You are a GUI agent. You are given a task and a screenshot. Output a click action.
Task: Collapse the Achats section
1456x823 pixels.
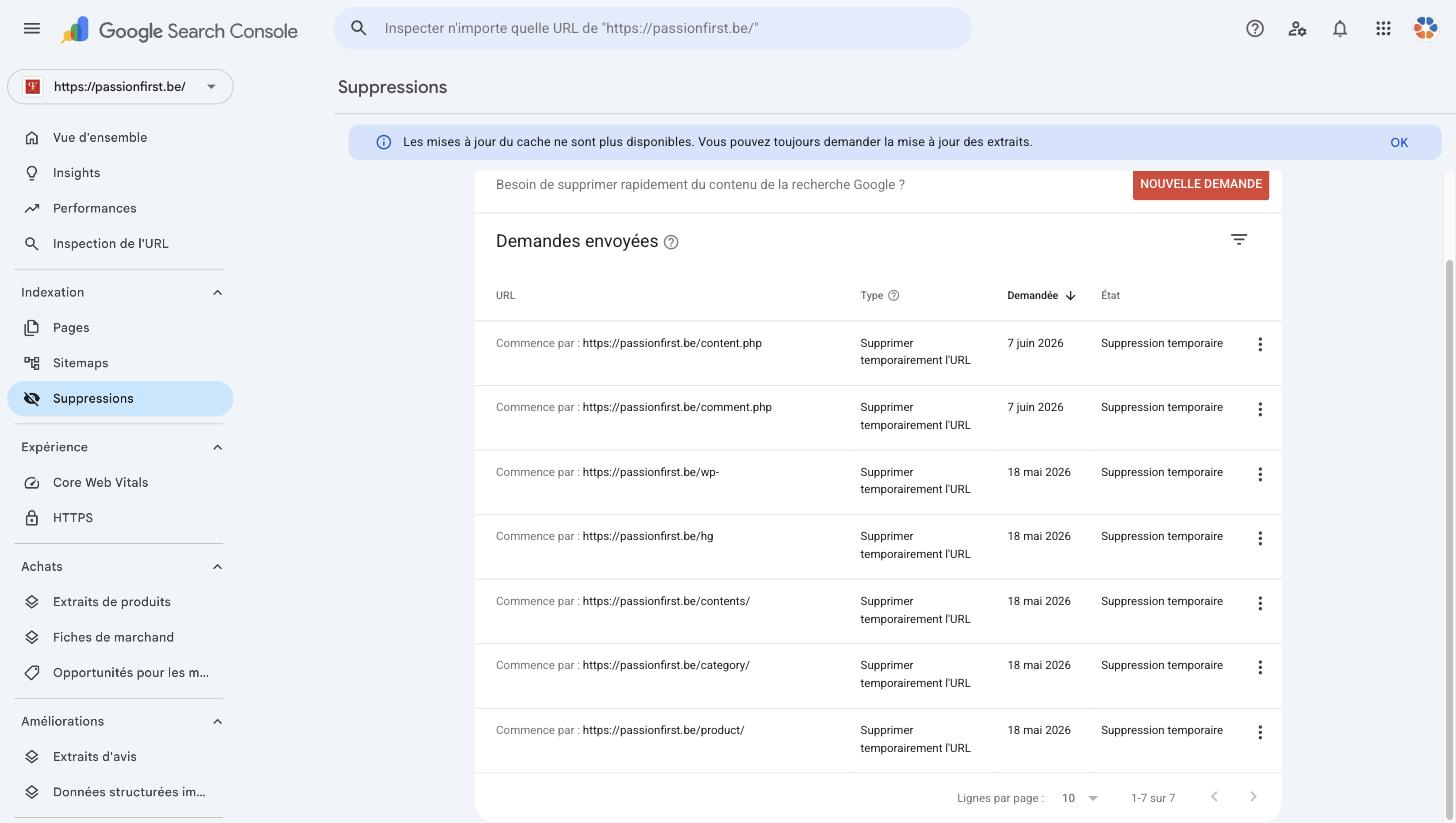217,567
